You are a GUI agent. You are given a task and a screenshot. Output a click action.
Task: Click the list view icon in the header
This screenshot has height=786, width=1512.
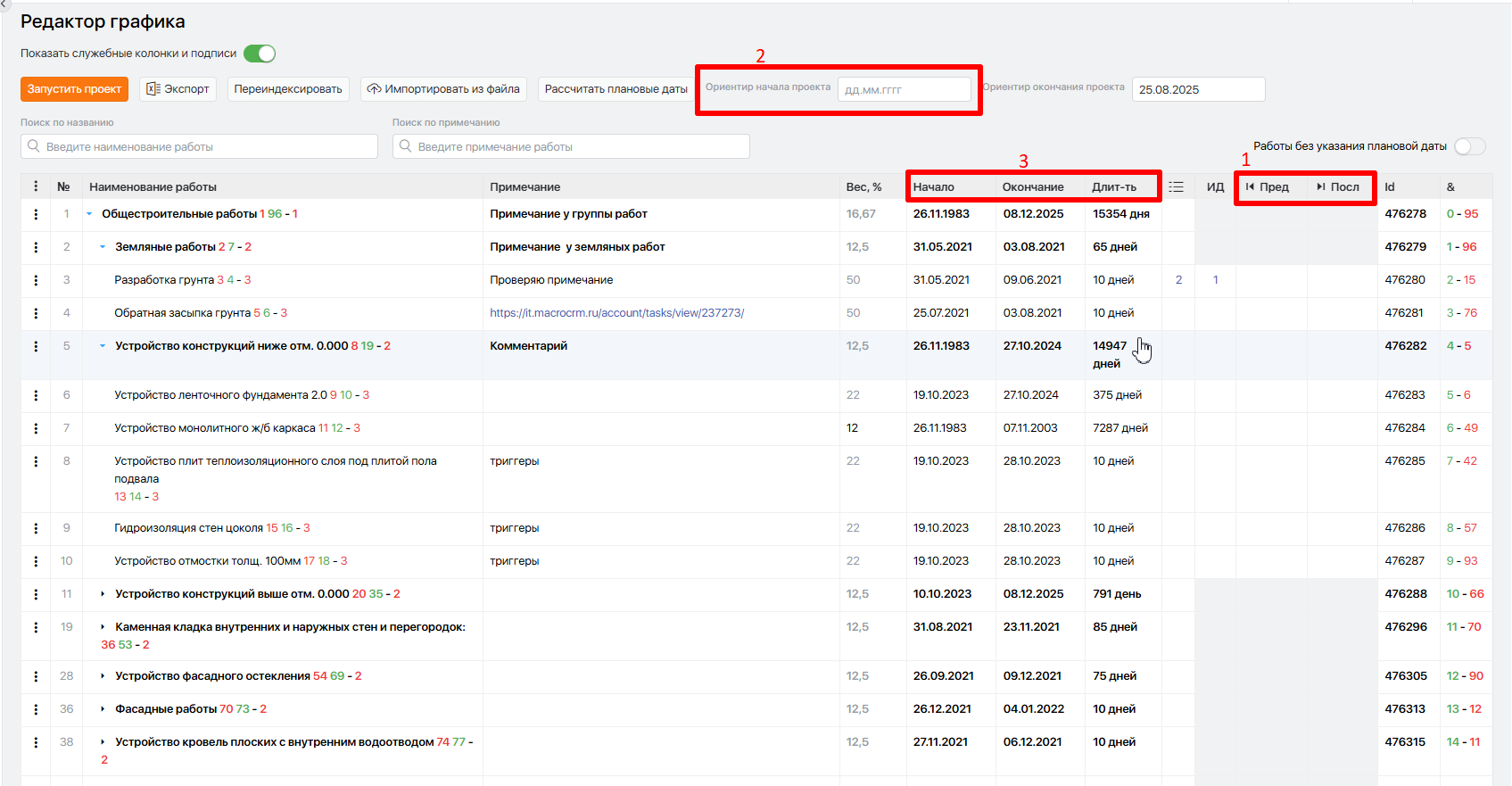(1177, 186)
